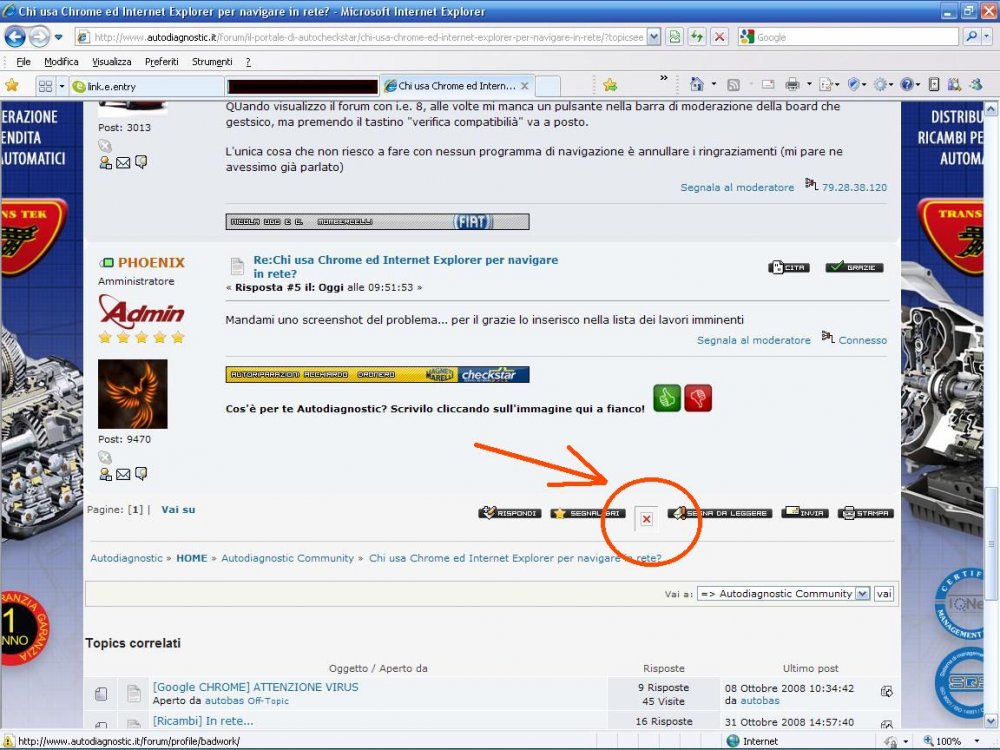This screenshot has width=1000, height=750.
Task: Click the green thumbs-up icon
Action: [666, 398]
